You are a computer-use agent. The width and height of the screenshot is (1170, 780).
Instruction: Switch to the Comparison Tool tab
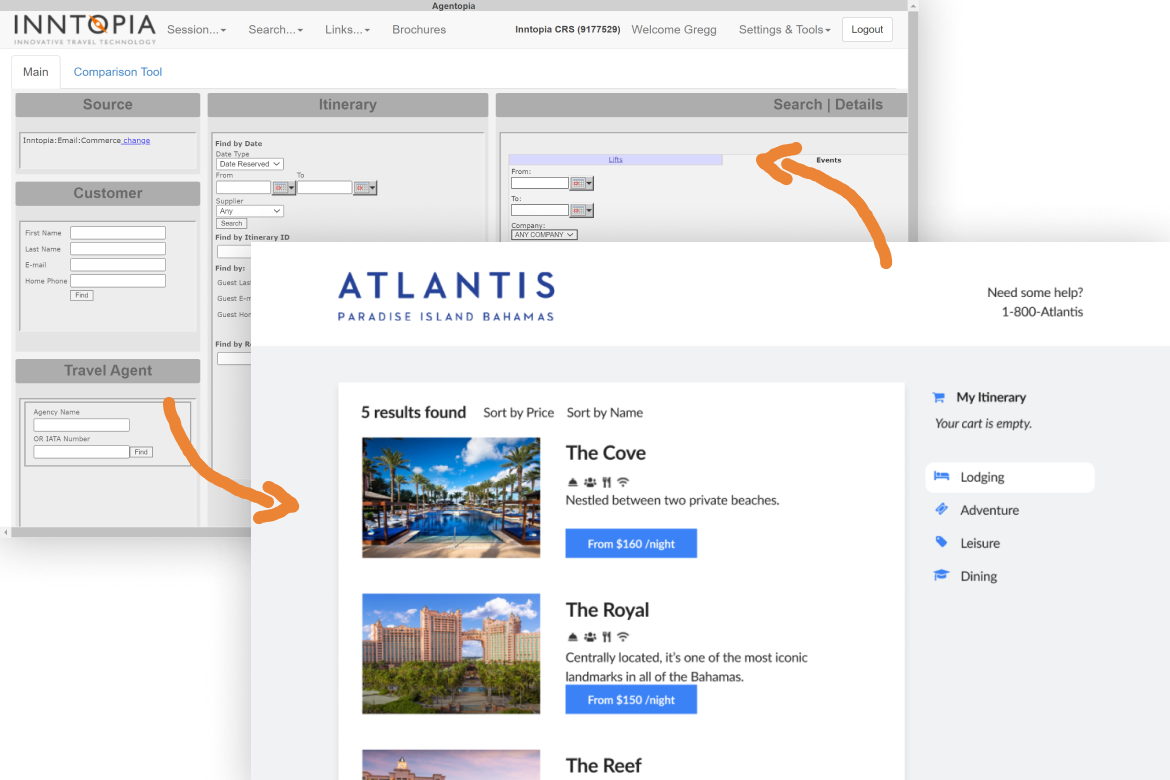tap(117, 72)
